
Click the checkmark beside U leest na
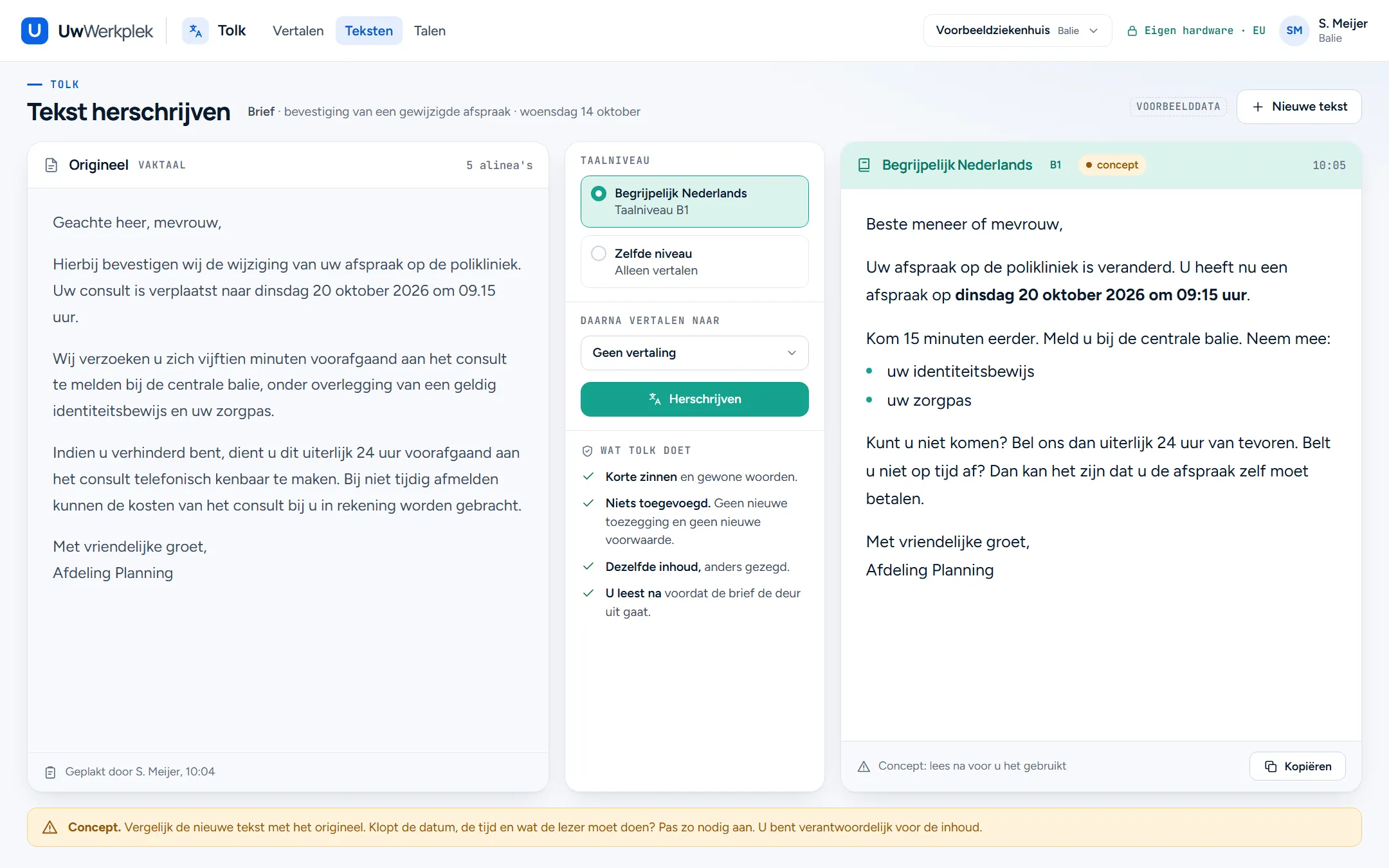[x=588, y=593]
